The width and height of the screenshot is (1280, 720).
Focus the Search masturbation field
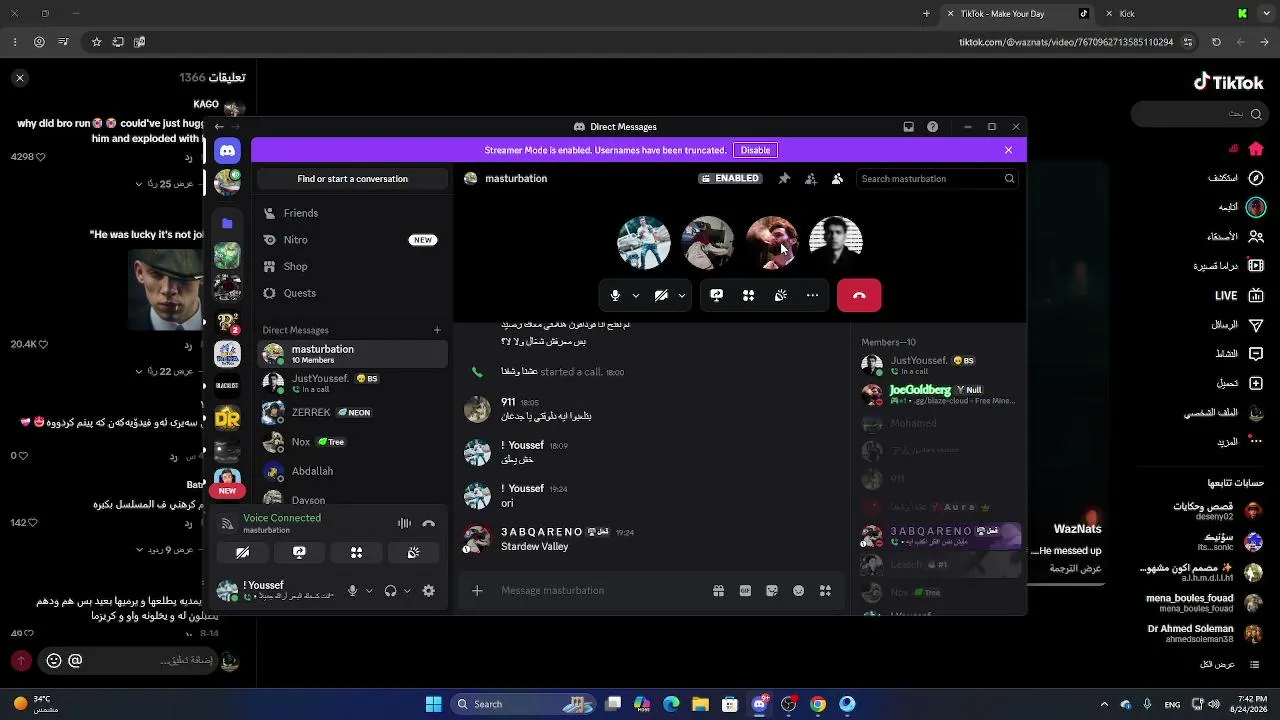(x=937, y=179)
